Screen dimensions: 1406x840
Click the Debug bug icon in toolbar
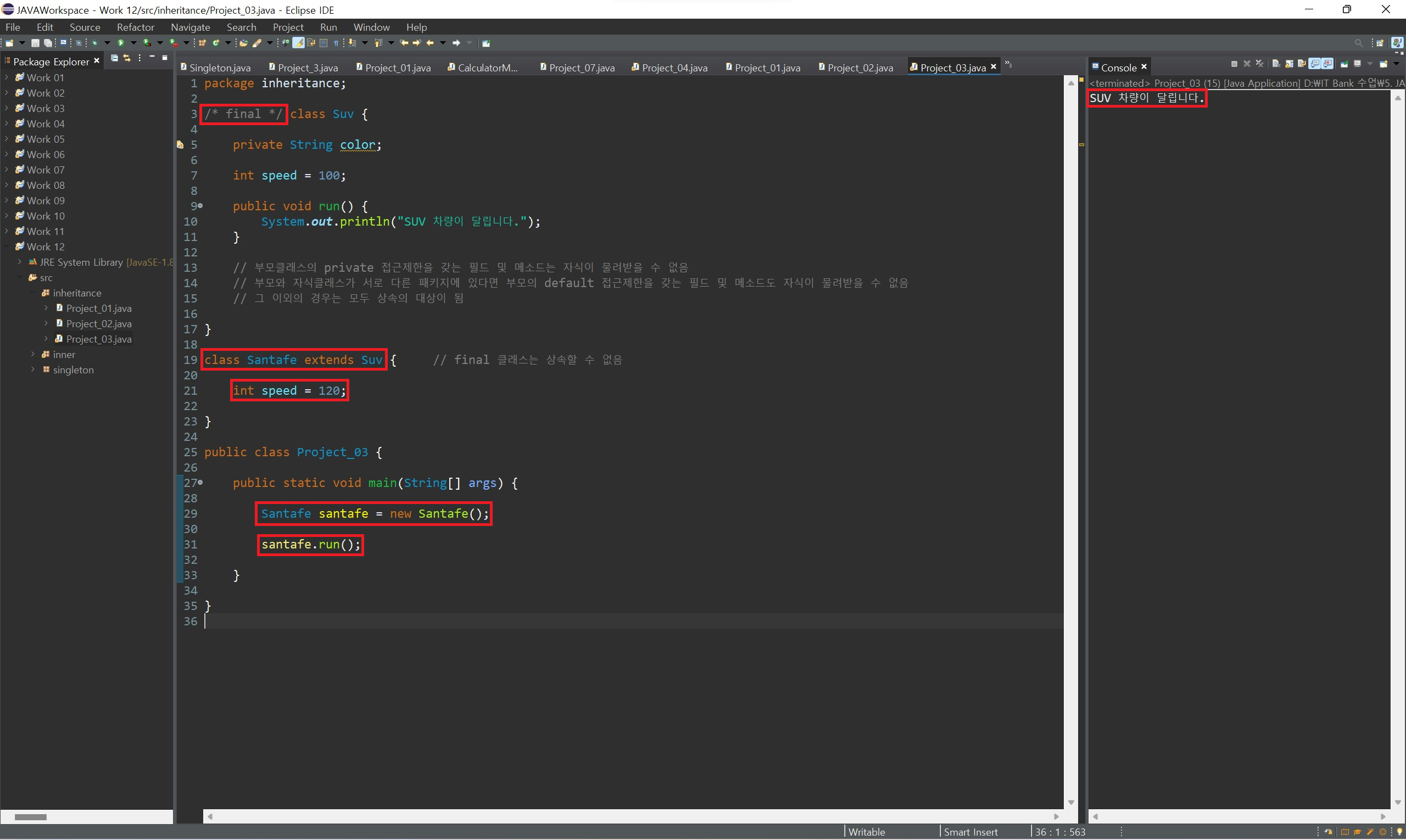pos(94,43)
